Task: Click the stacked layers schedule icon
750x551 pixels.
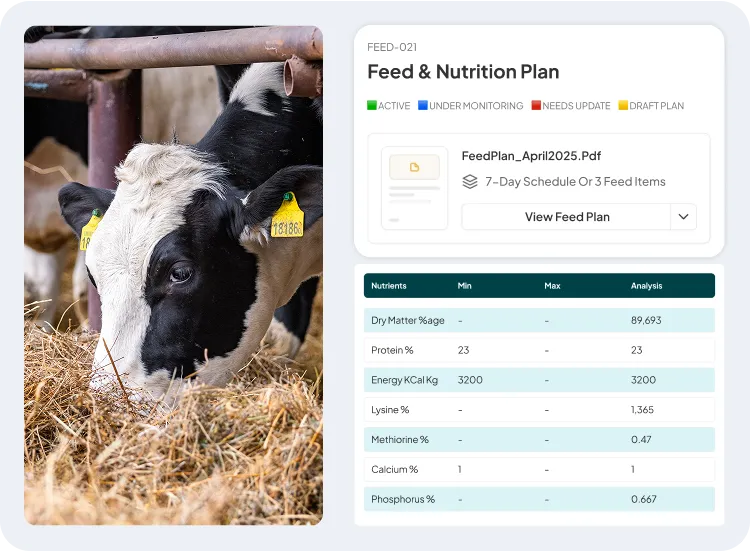Action: point(470,182)
